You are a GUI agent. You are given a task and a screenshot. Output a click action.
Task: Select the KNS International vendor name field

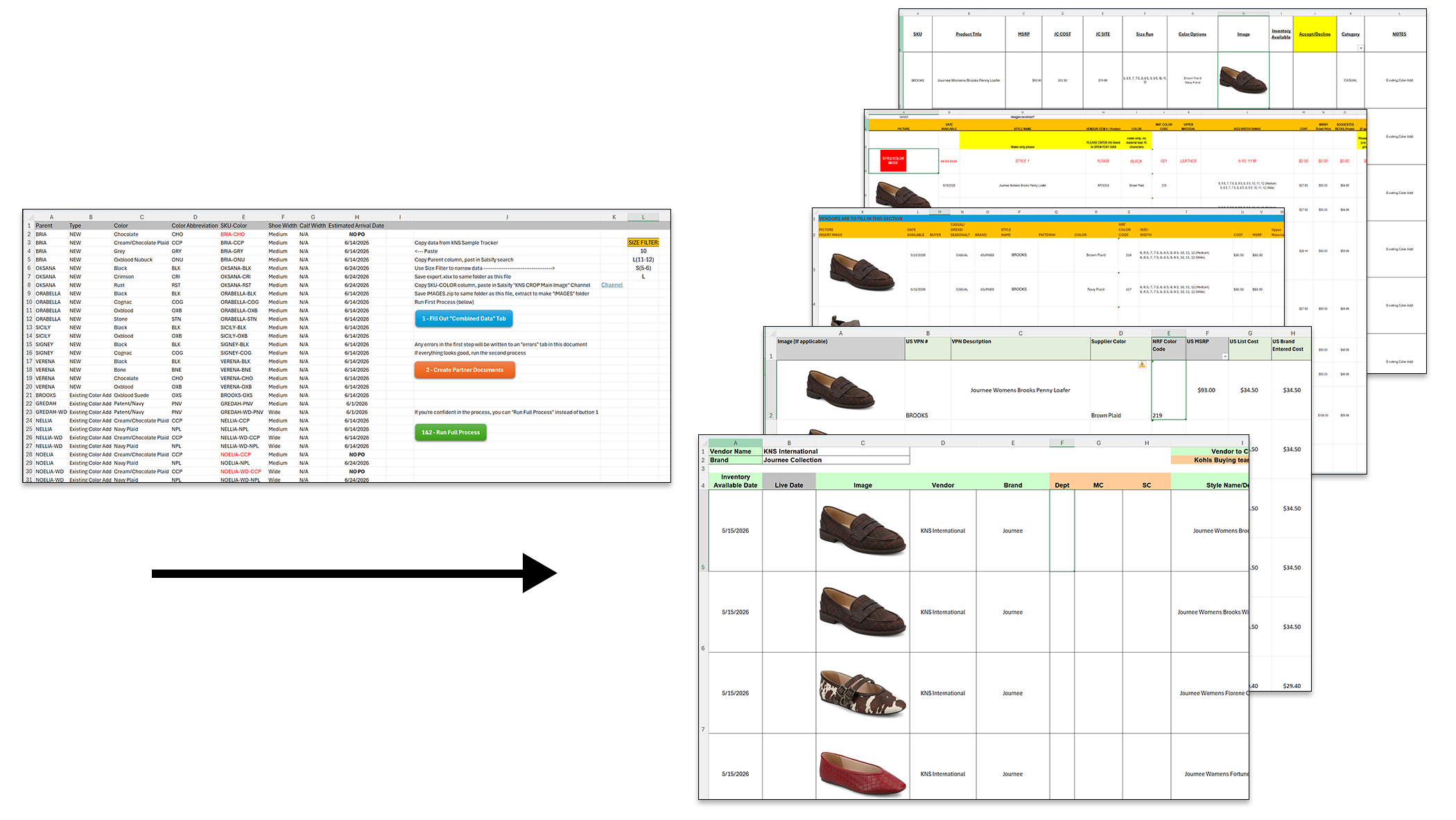(x=835, y=452)
